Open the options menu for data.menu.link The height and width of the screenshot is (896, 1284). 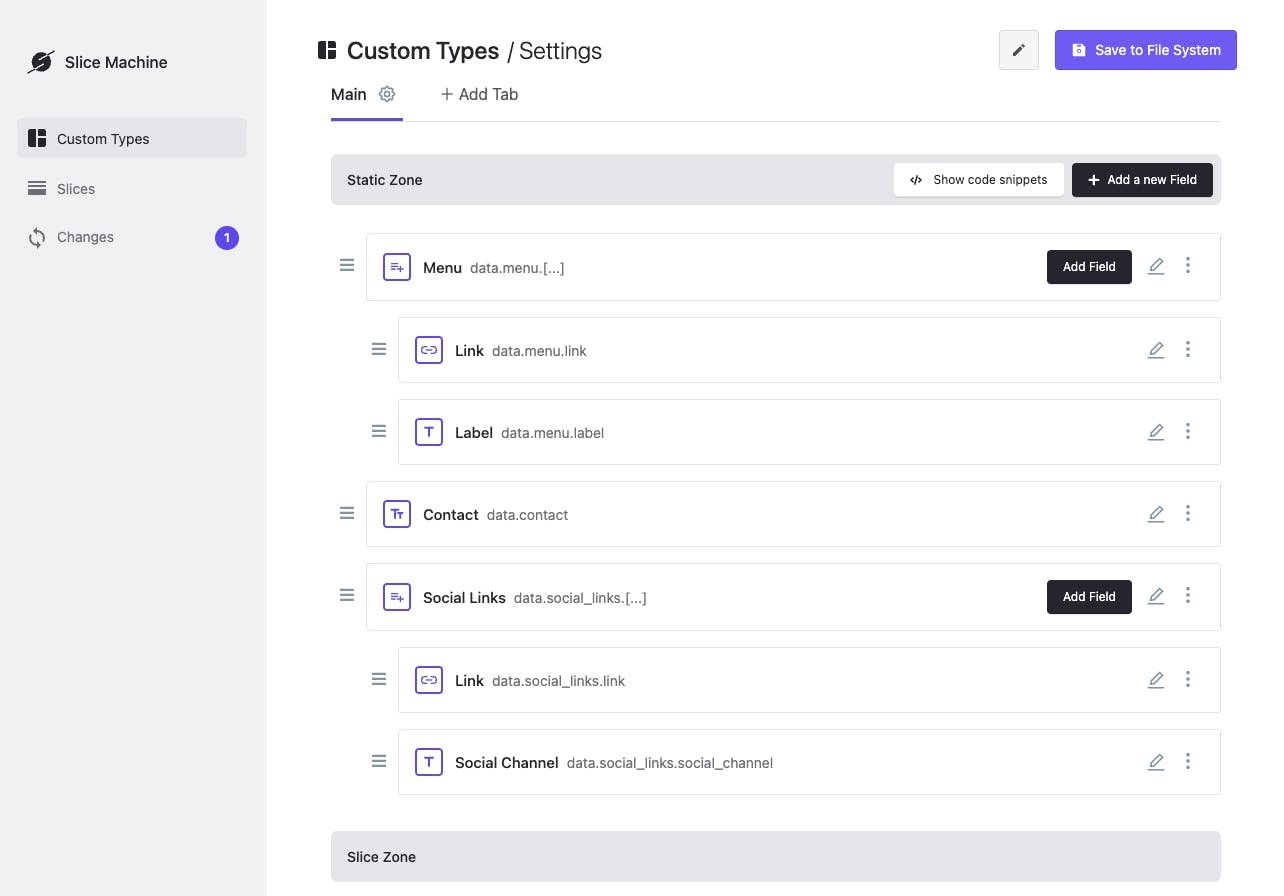coord(1188,349)
